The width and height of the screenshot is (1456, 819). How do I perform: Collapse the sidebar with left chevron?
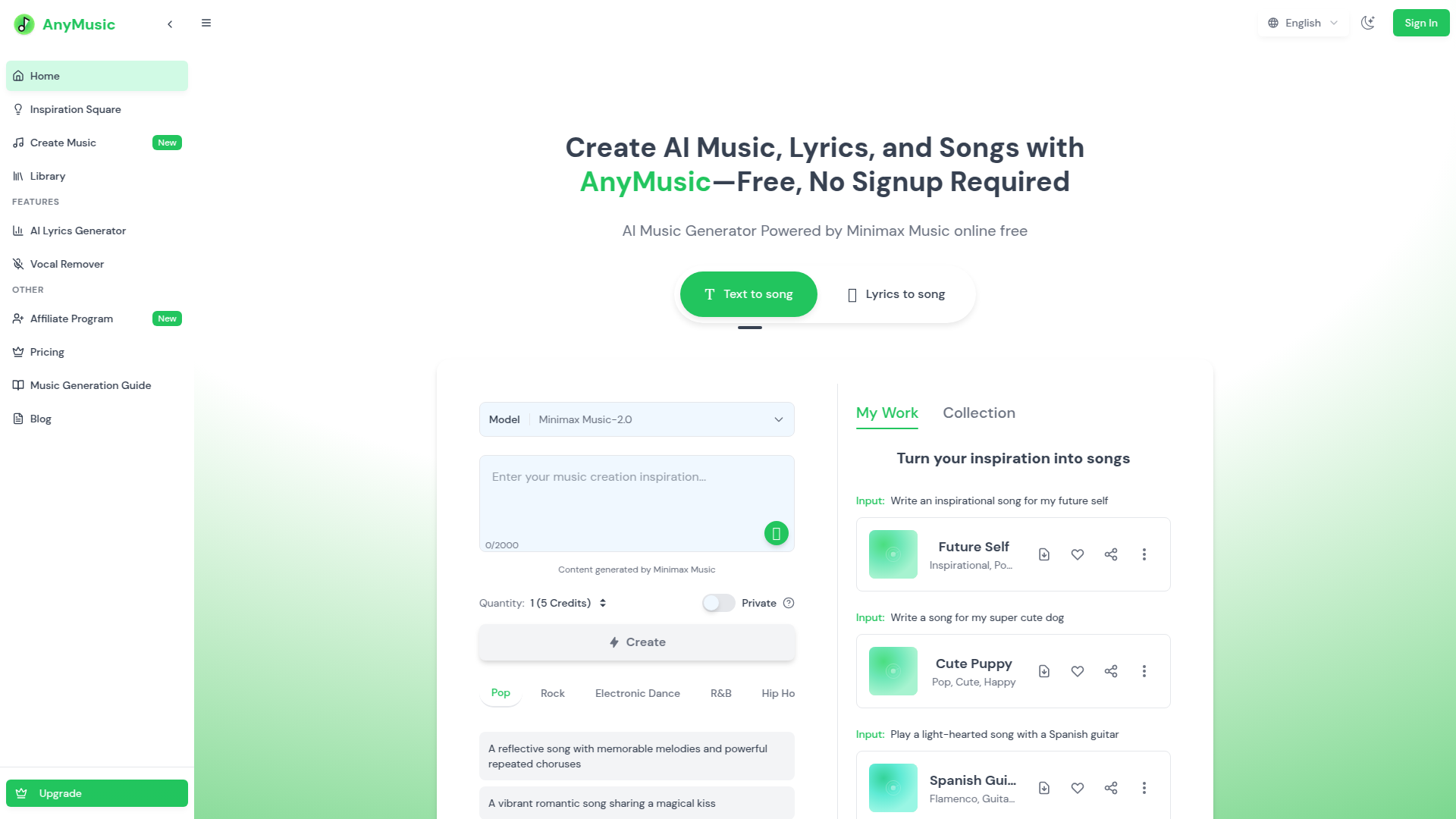click(x=170, y=24)
